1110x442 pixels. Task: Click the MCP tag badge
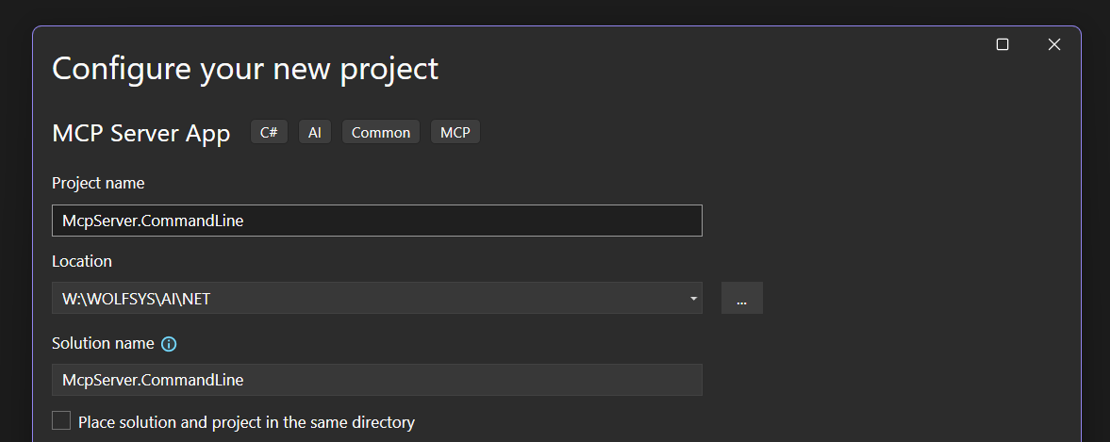point(455,132)
